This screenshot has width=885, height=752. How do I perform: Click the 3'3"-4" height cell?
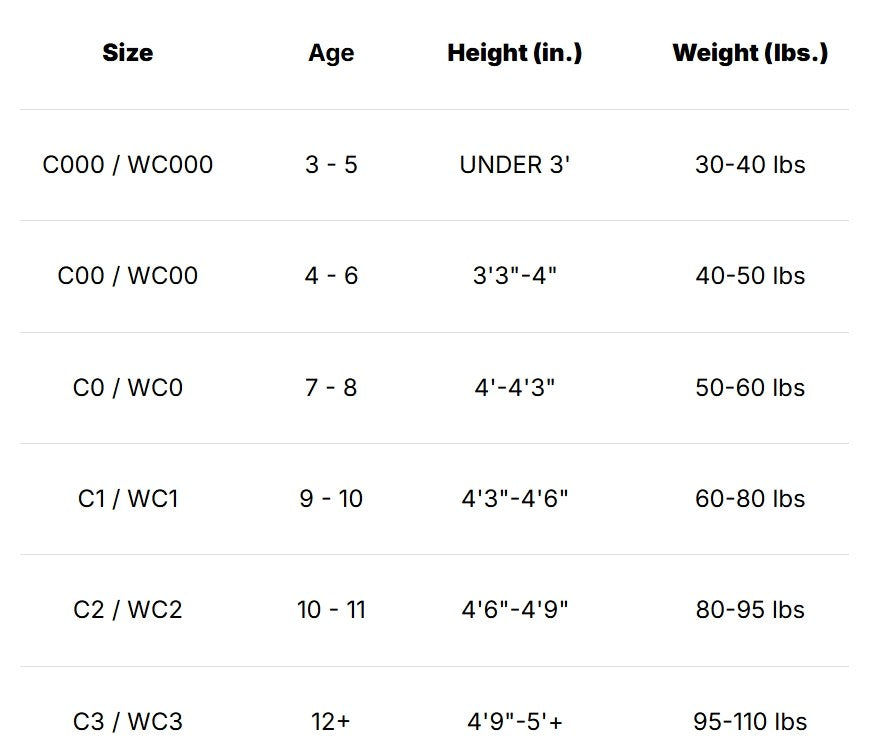(515, 276)
